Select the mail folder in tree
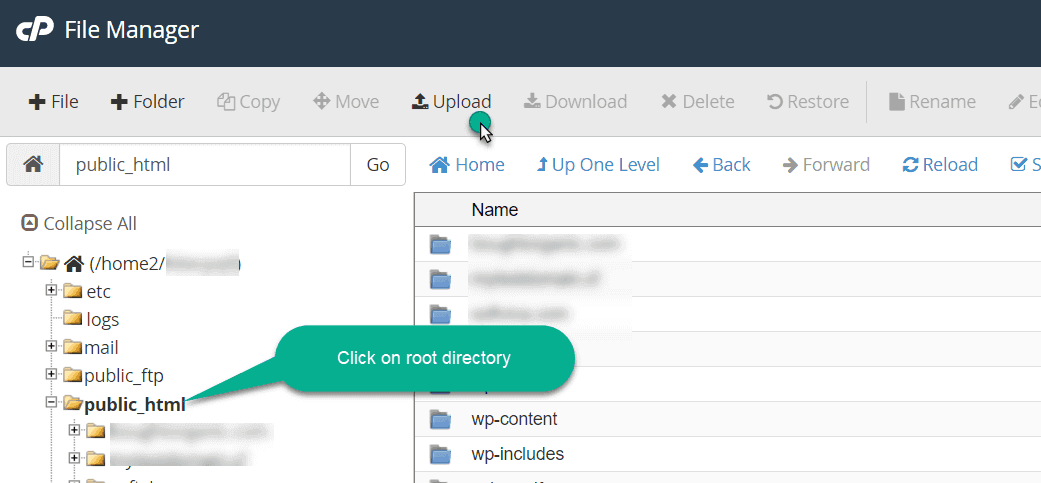 91,348
